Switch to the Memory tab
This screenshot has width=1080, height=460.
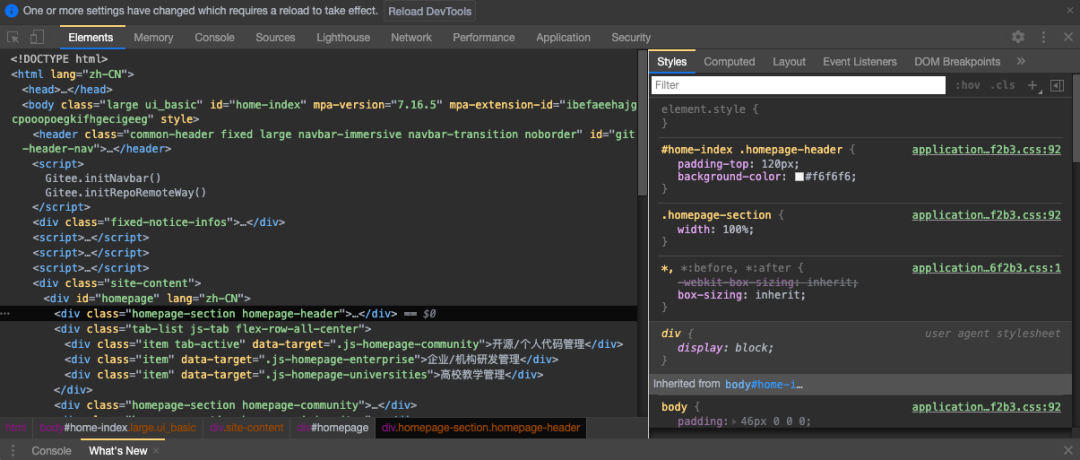[154, 37]
